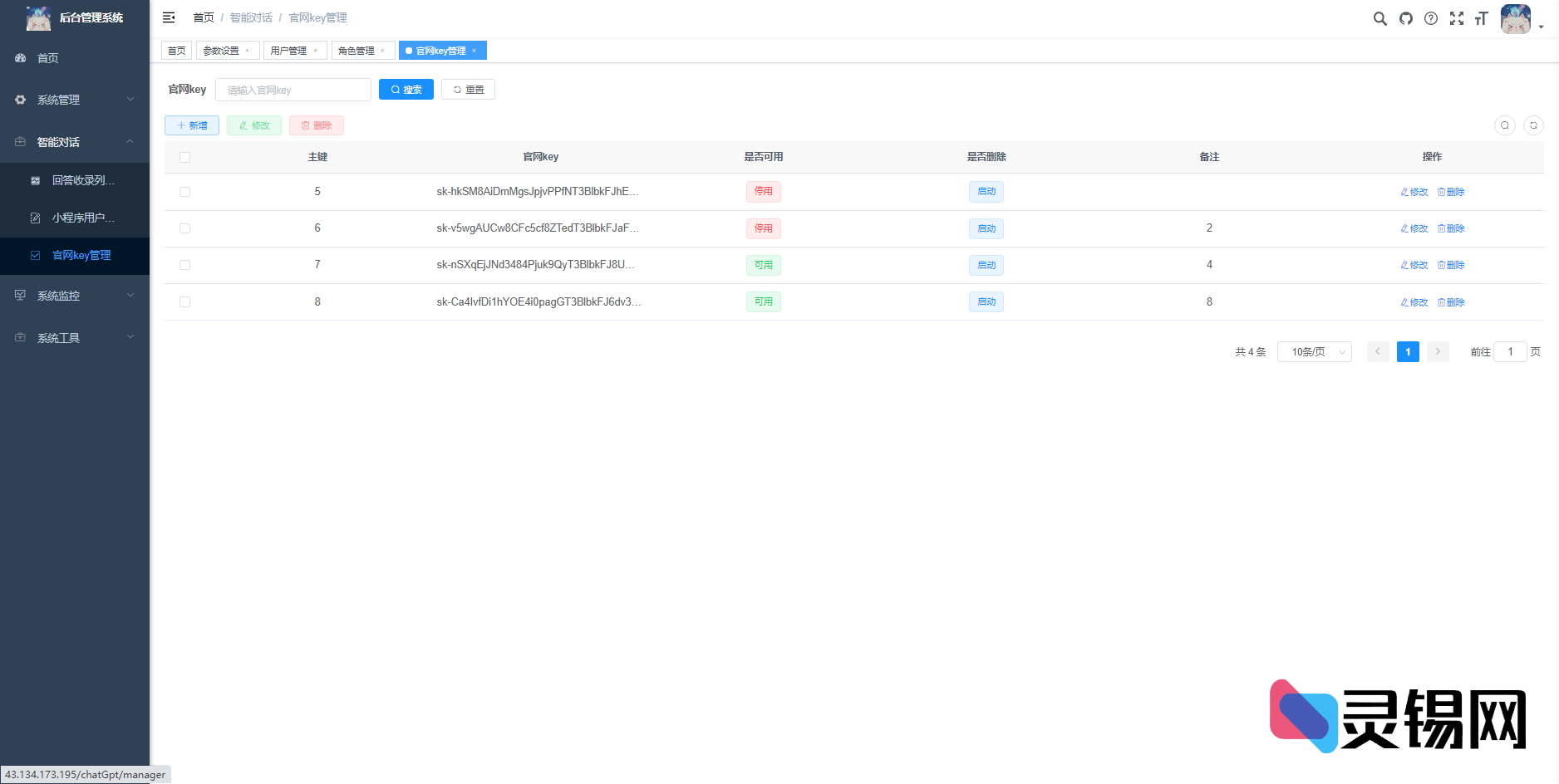This screenshot has width=1559, height=784.
Task: Toggle the sidebar collapse hamburger icon
Action: point(169,17)
